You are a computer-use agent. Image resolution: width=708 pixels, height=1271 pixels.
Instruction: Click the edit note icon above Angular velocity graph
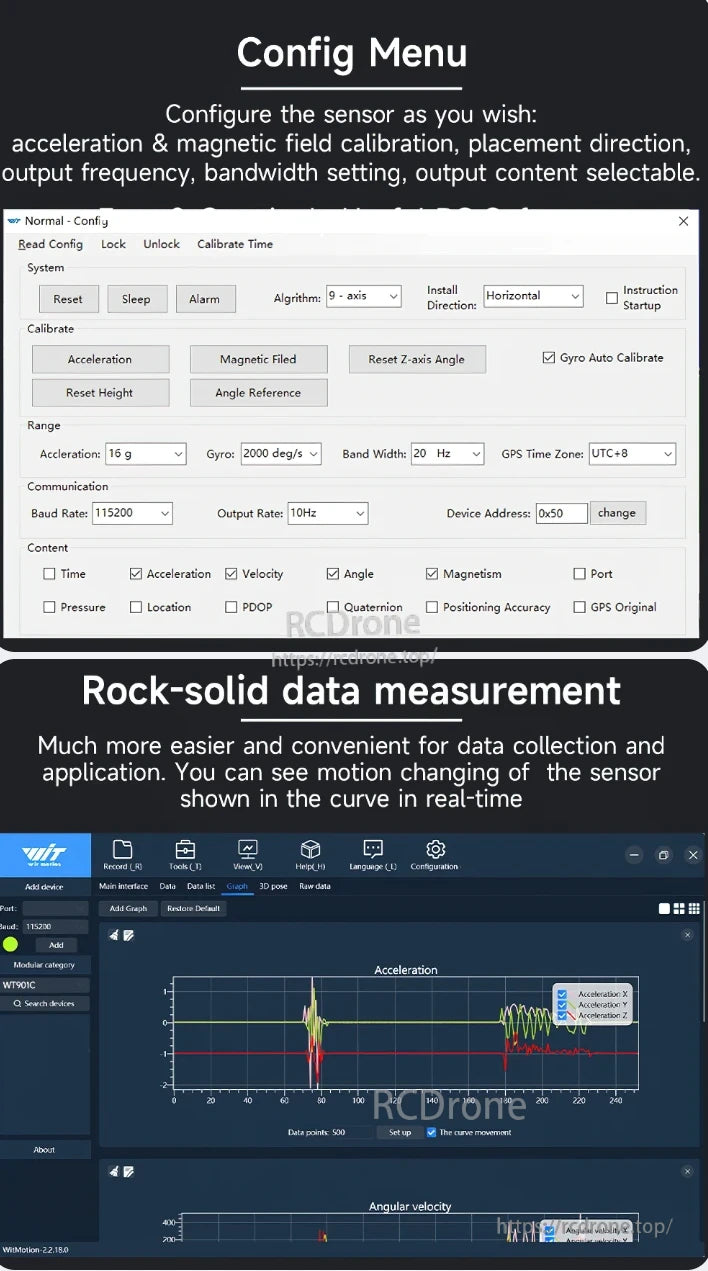128,1171
